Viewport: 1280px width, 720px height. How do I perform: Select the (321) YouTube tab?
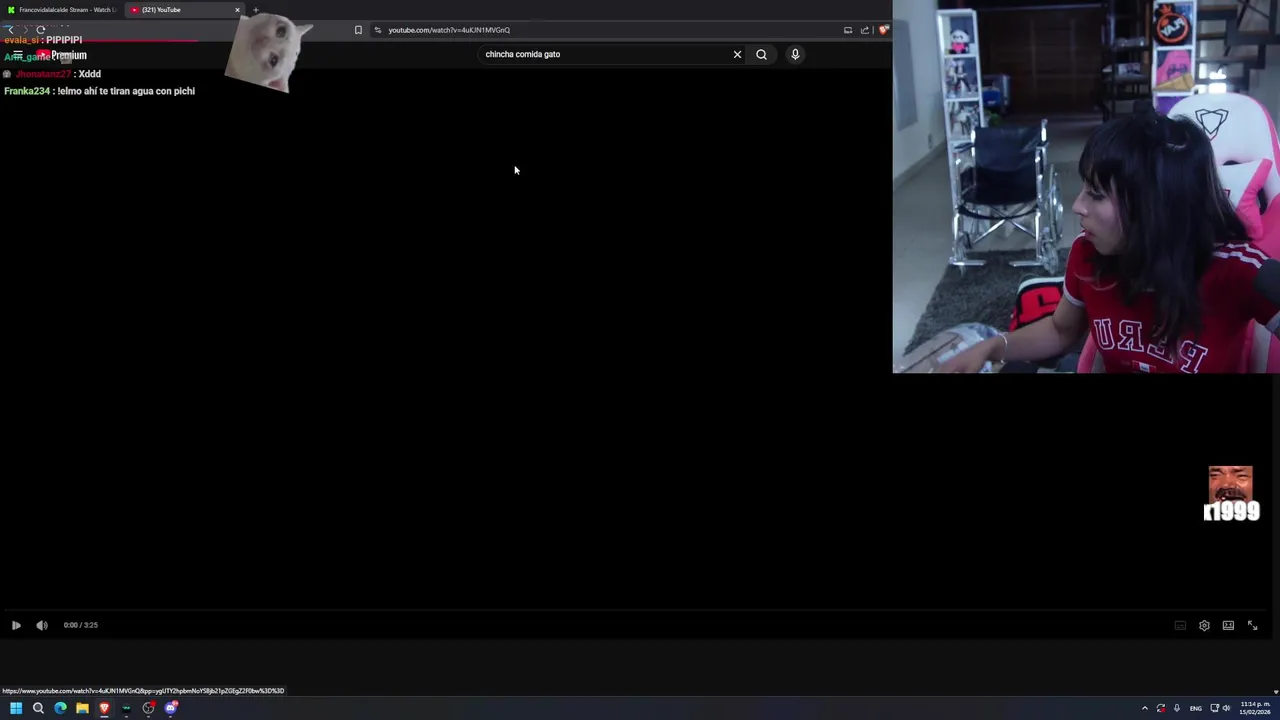180,10
